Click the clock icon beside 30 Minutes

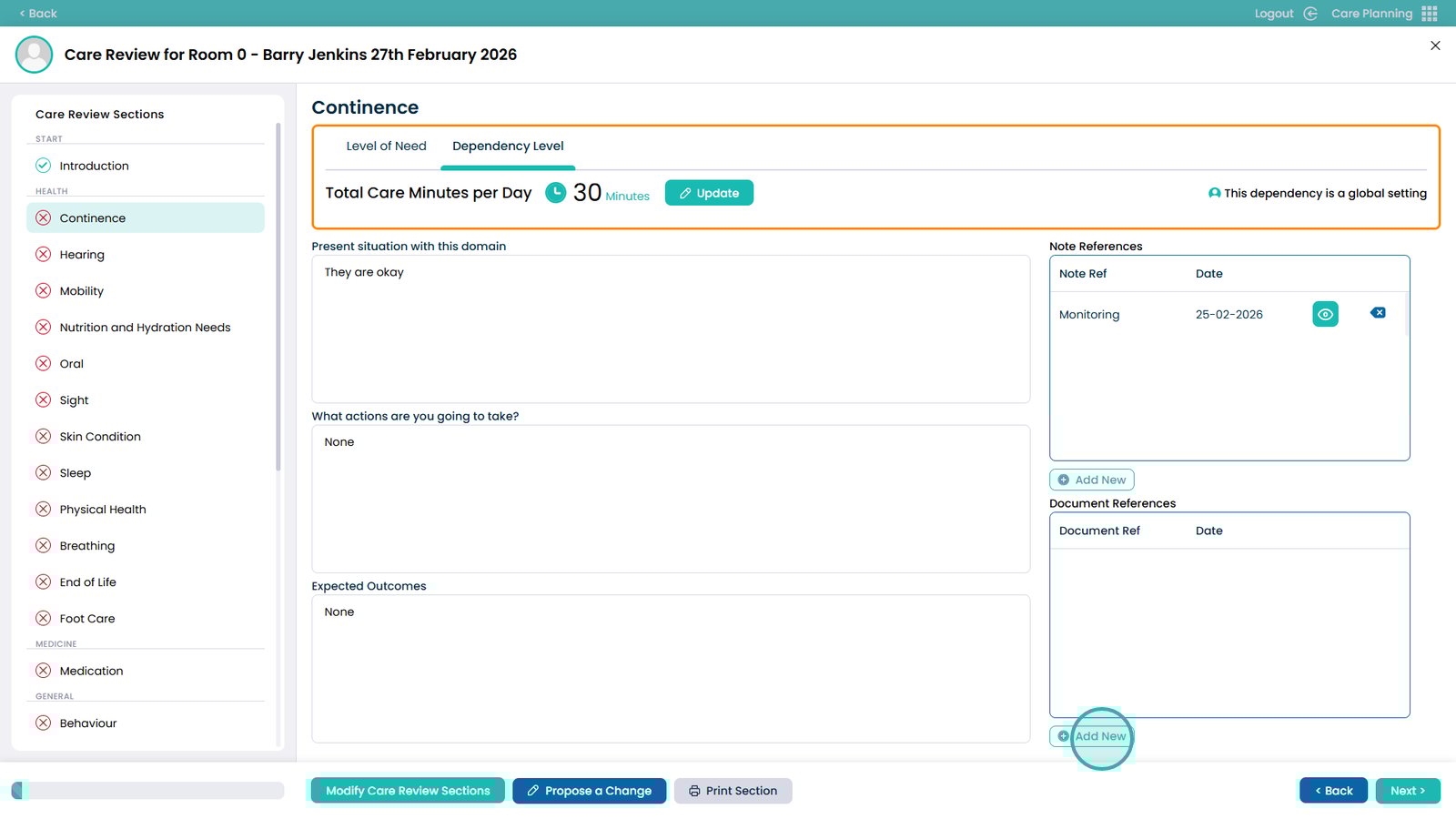point(555,193)
